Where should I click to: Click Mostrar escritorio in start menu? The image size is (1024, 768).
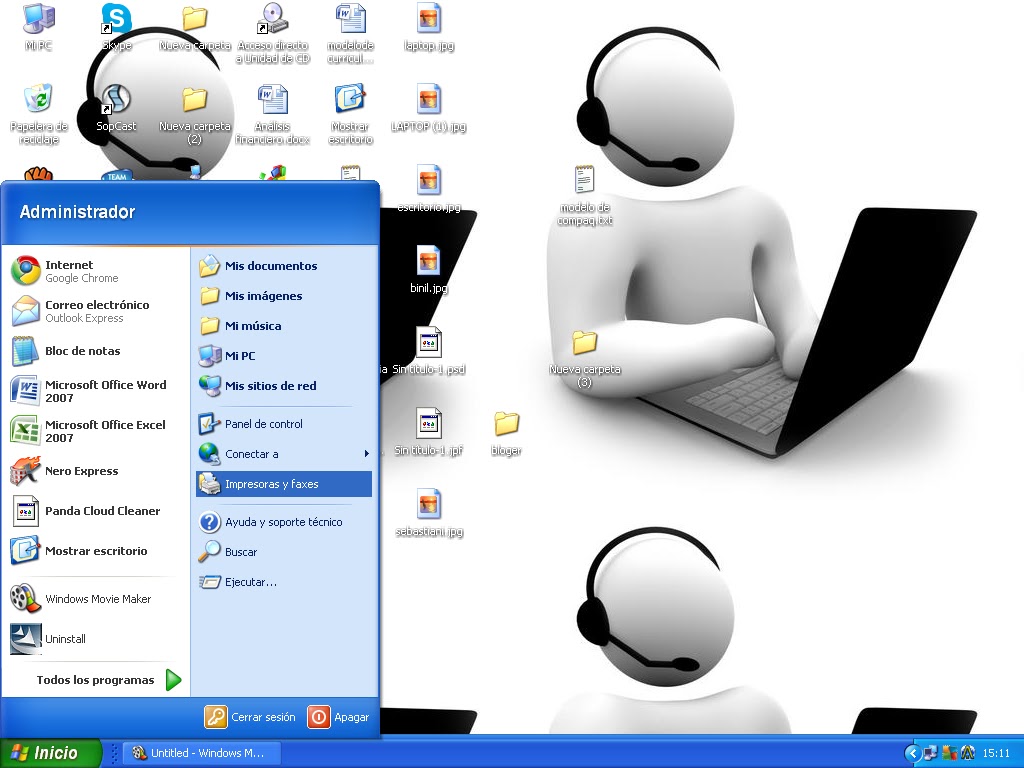click(95, 550)
